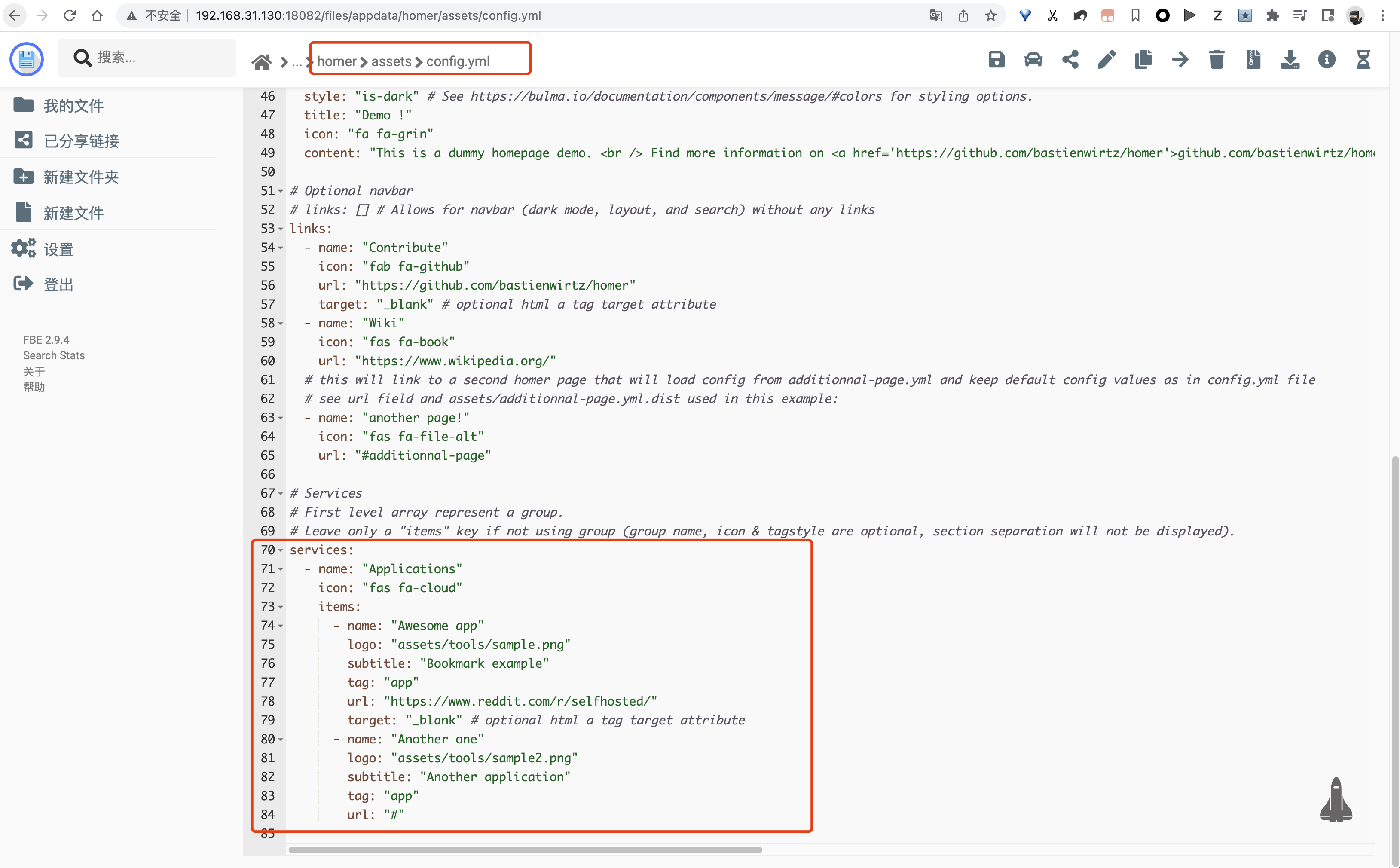
Task: Open 我的文件 in the sidebar
Action: pos(73,106)
